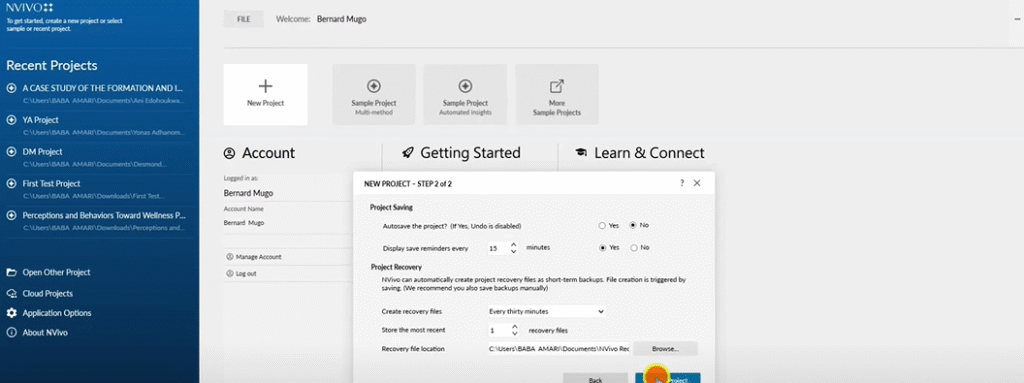1024x383 pixels.
Task: Select No for Display save reminders
Action: (x=633, y=248)
